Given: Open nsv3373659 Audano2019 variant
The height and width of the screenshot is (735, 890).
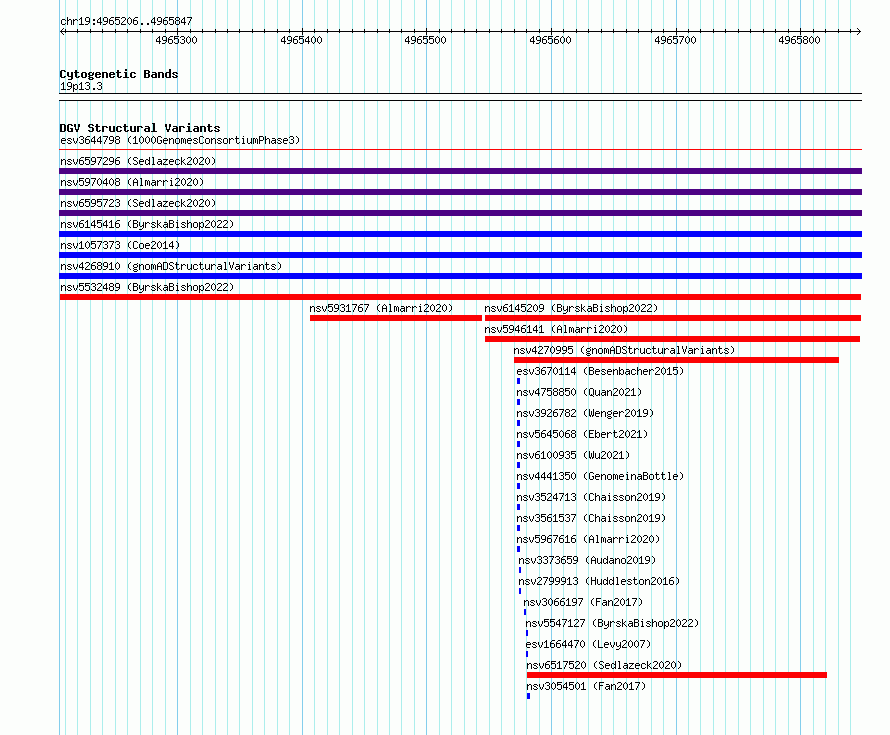Looking at the screenshot, I should pyautogui.click(x=587, y=560).
